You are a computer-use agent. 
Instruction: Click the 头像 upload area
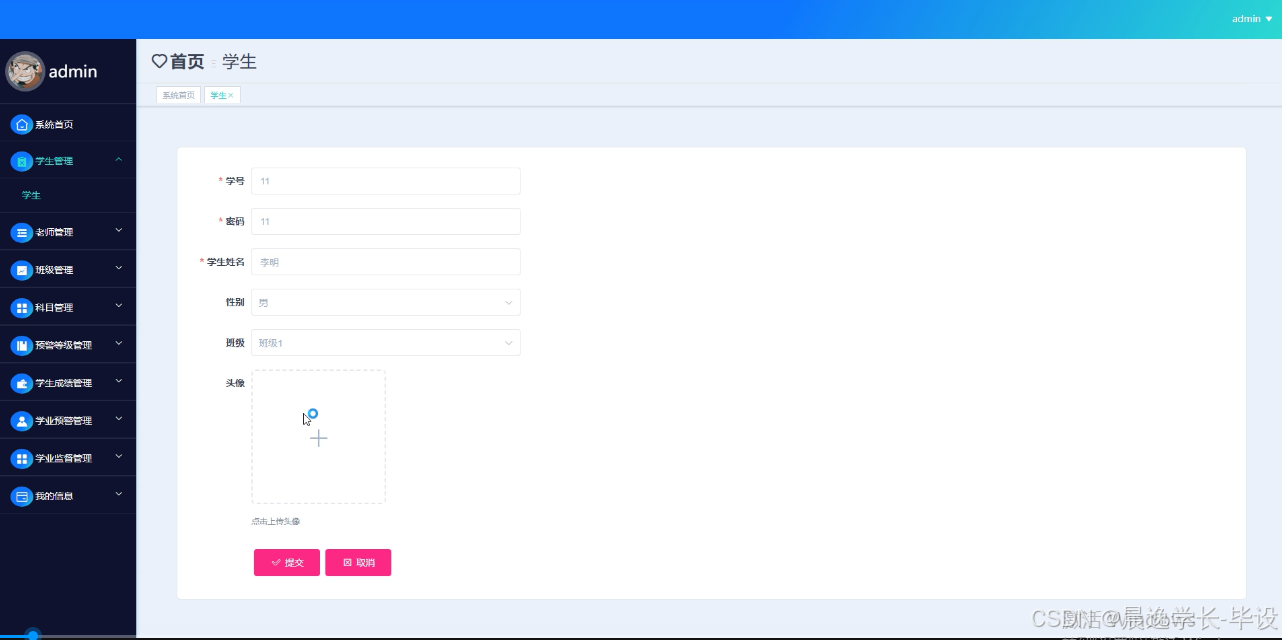point(318,437)
